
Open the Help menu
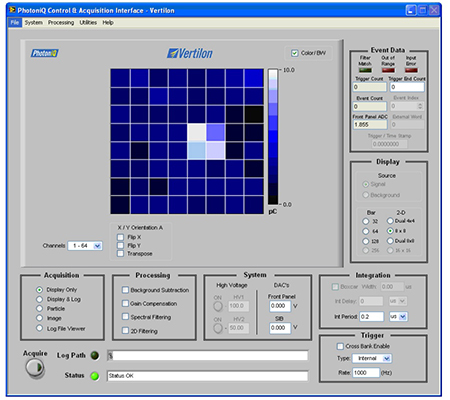108,22
